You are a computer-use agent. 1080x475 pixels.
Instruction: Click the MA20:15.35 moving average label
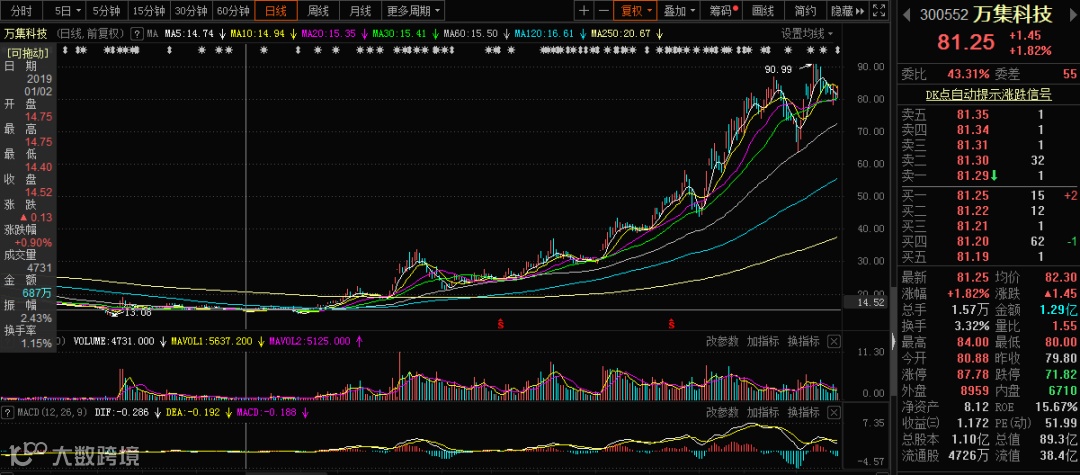tap(329, 33)
